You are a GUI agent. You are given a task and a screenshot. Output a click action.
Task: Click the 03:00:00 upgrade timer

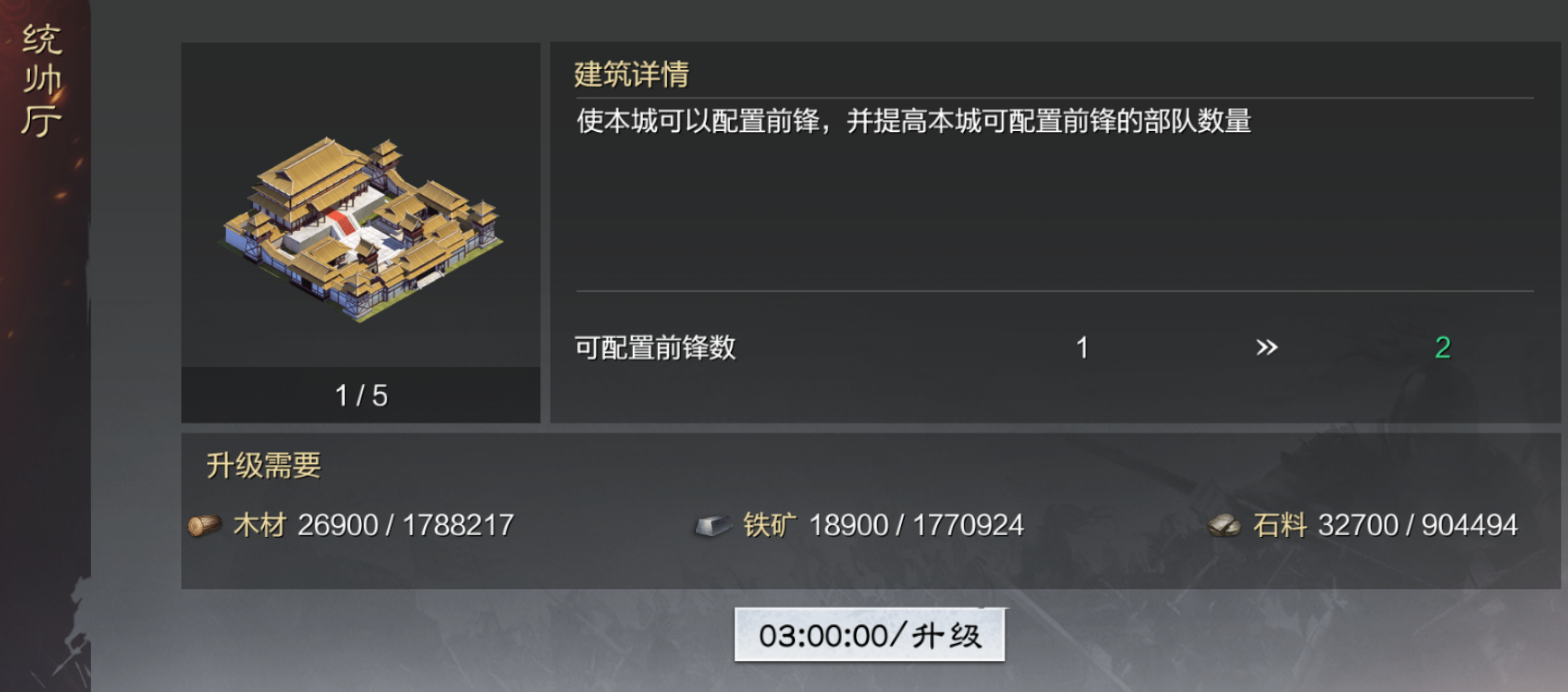[870, 634]
